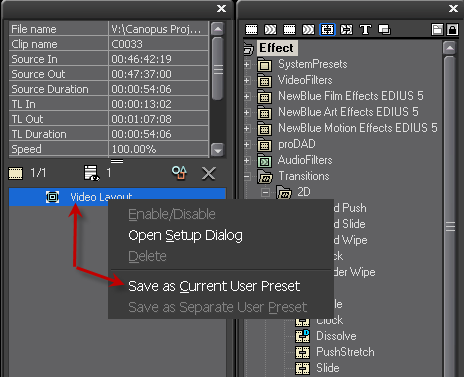Click the proDAD folder icon
464x377 pixels.
pyautogui.click(x=265, y=144)
